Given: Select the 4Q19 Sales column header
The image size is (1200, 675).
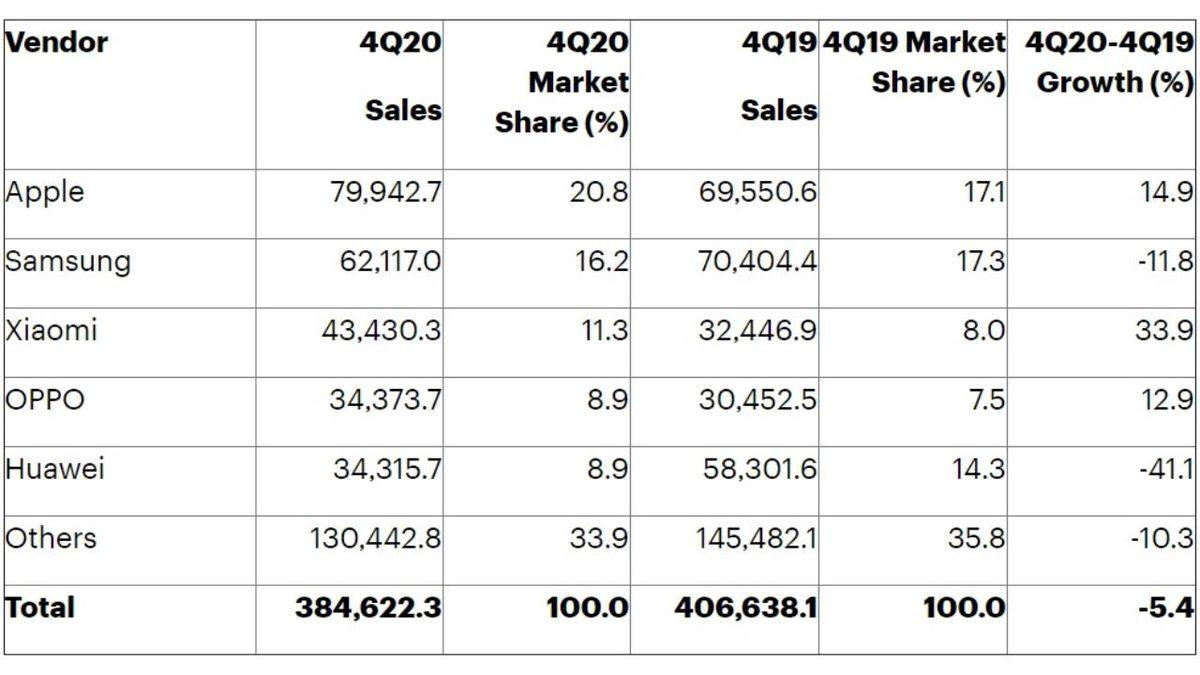Looking at the screenshot, I should [x=779, y=76].
